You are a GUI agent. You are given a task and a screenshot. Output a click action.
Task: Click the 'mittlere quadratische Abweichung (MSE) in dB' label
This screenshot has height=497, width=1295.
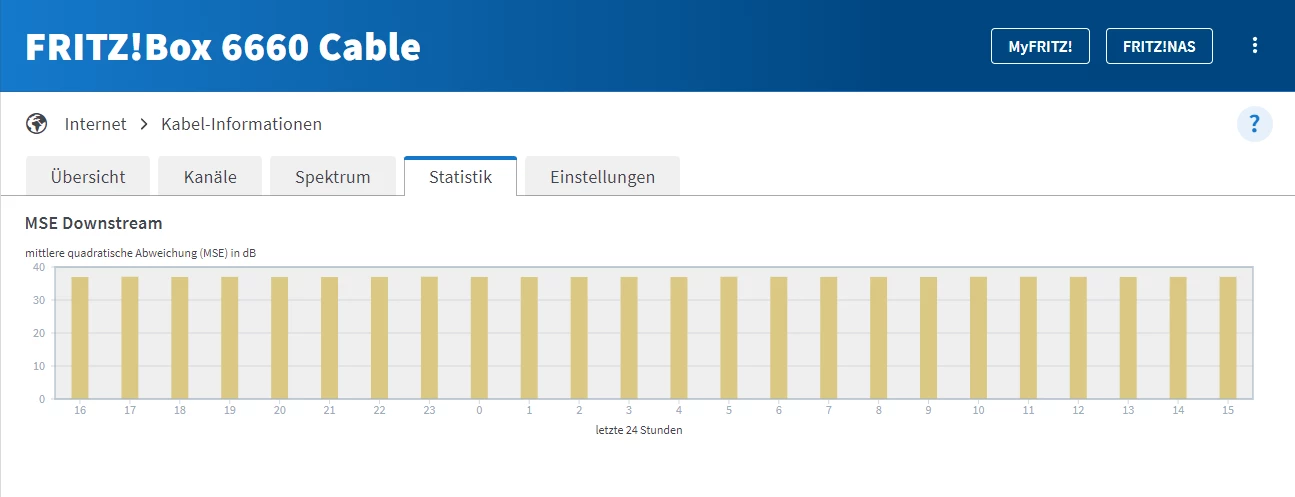pyautogui.click(x=140, y=253)
